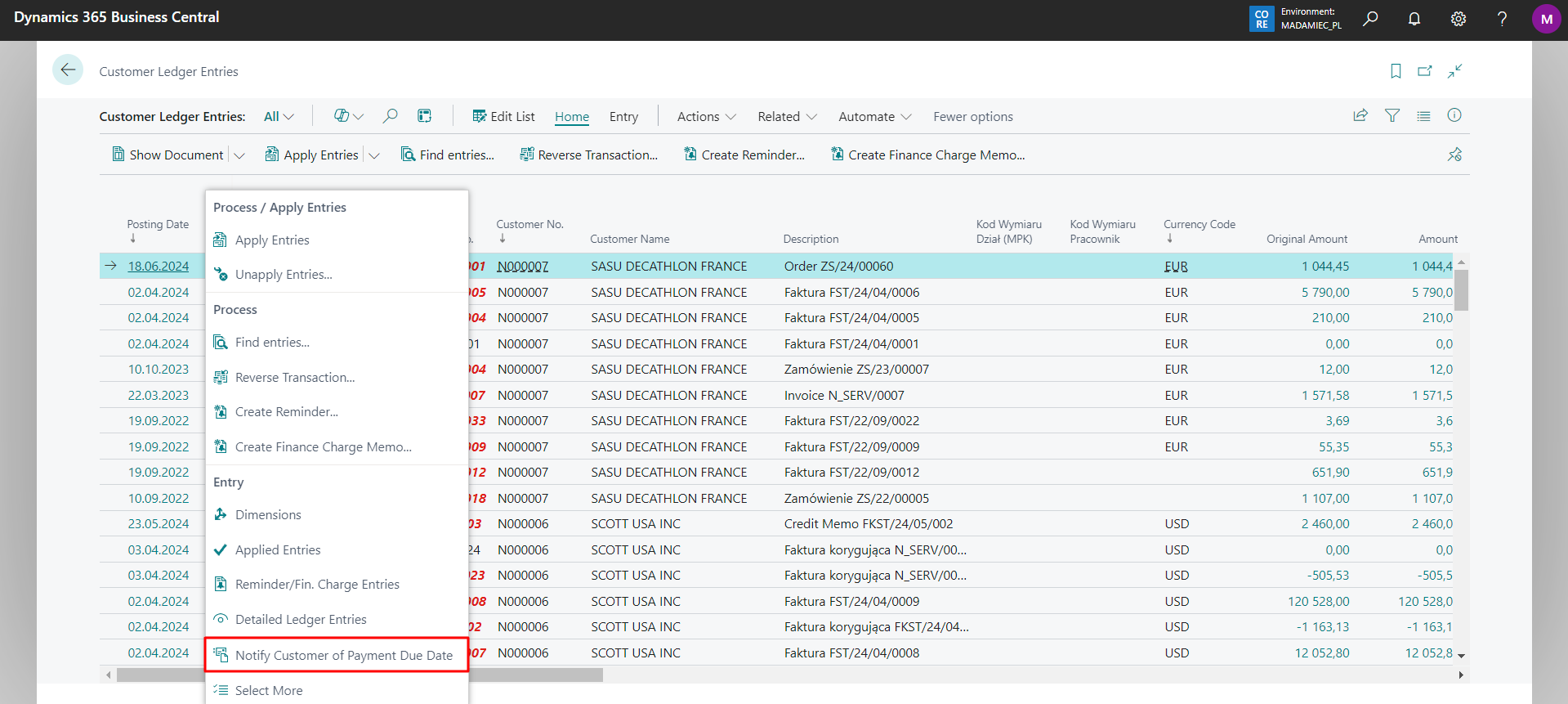Switch to the Entry tab
Viewport: 1568px width, 704px height.
(x=623, y=117)
